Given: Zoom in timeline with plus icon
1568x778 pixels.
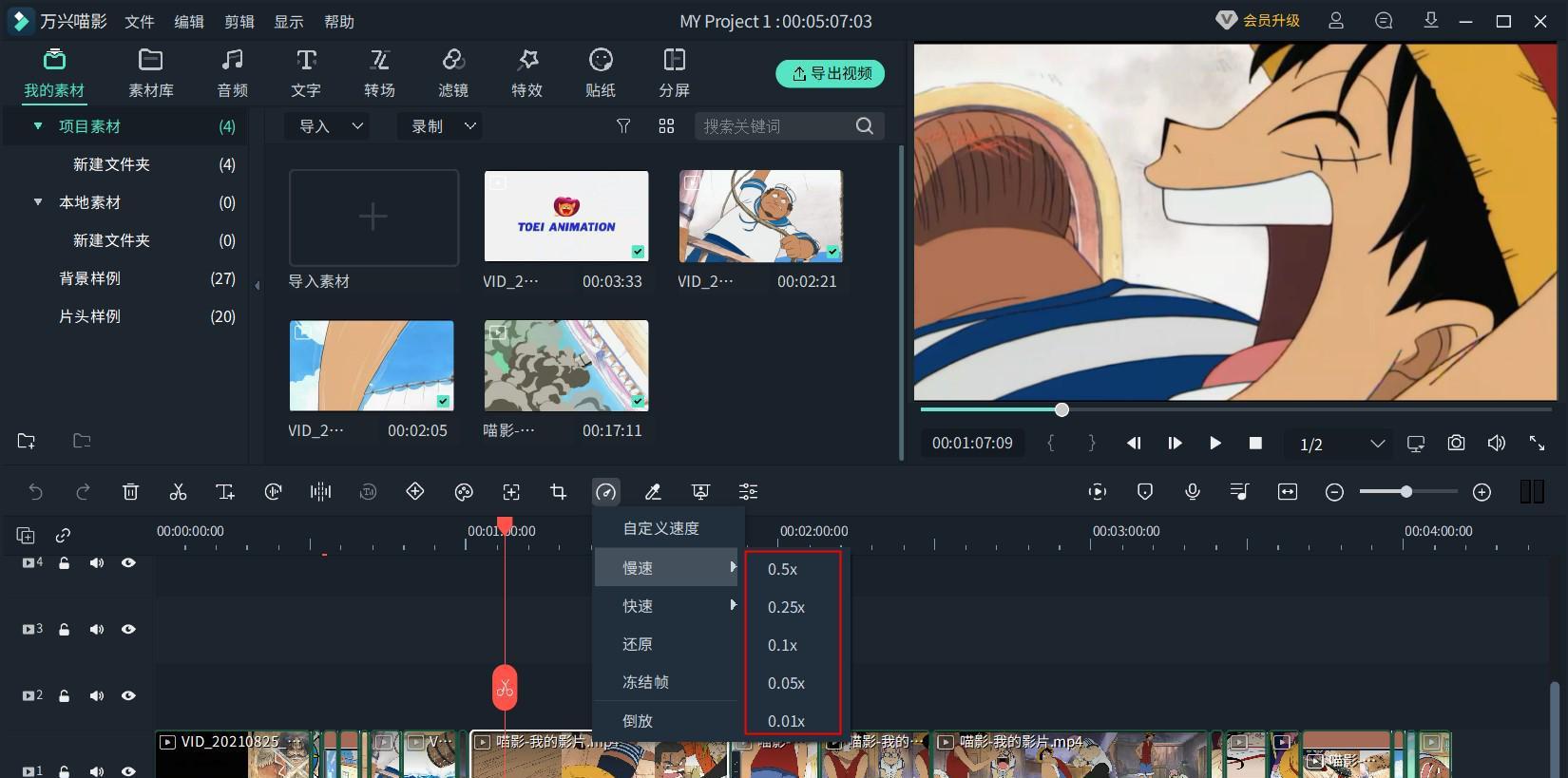Looking at the screenshot, I should tap(1482, 492).
